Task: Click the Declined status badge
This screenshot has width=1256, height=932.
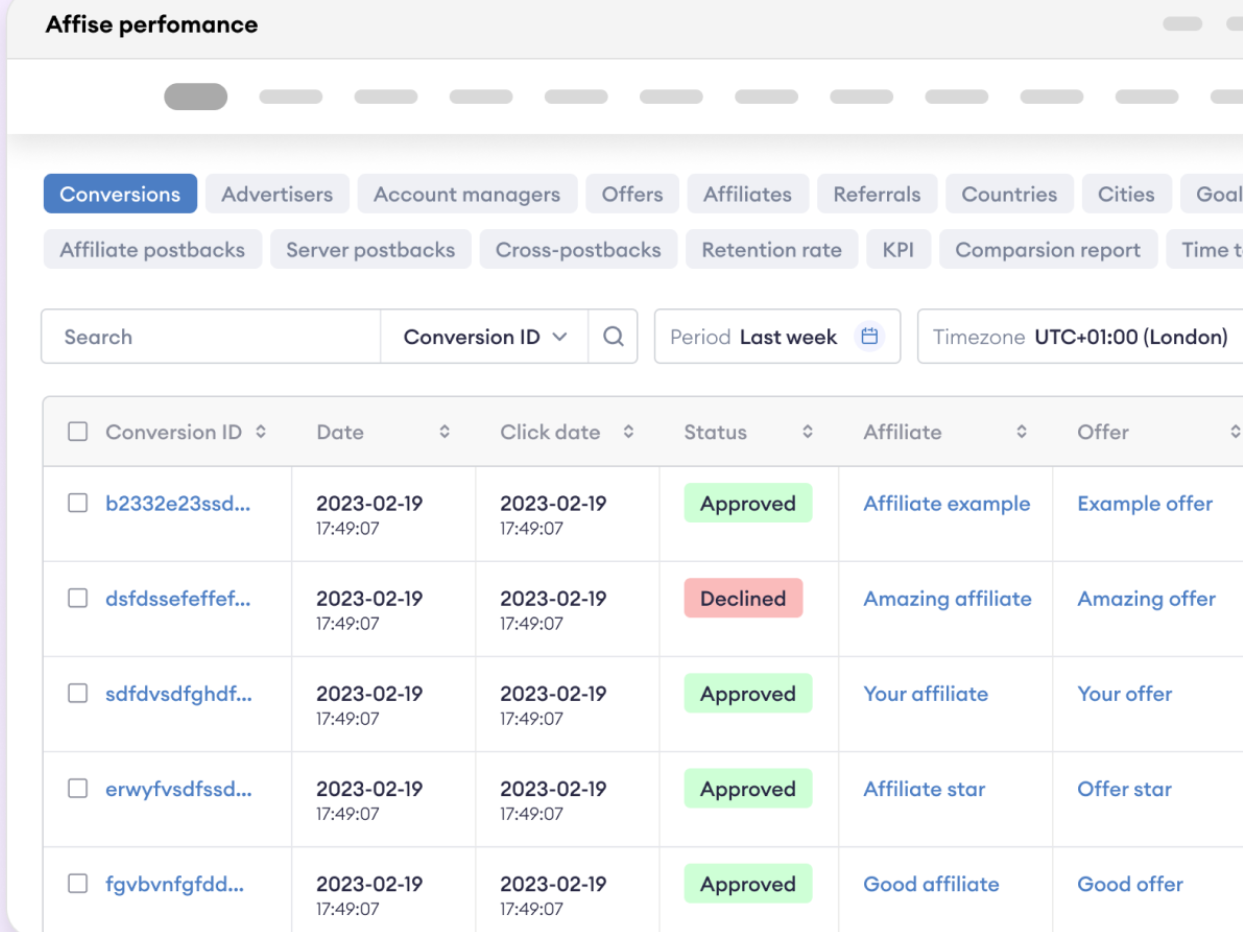Action: (x=743, y=599)
